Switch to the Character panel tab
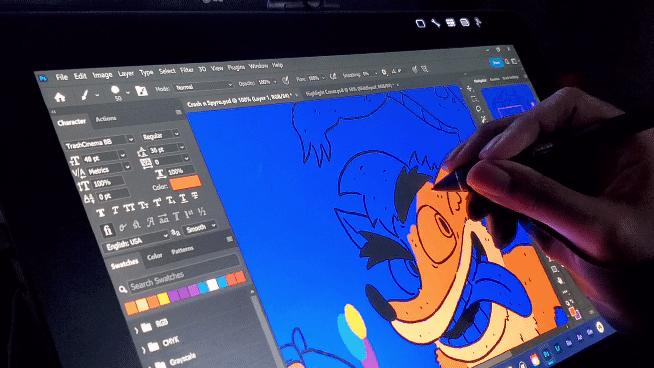The width and height of the screenshot is (654, 368). (71, 122)
